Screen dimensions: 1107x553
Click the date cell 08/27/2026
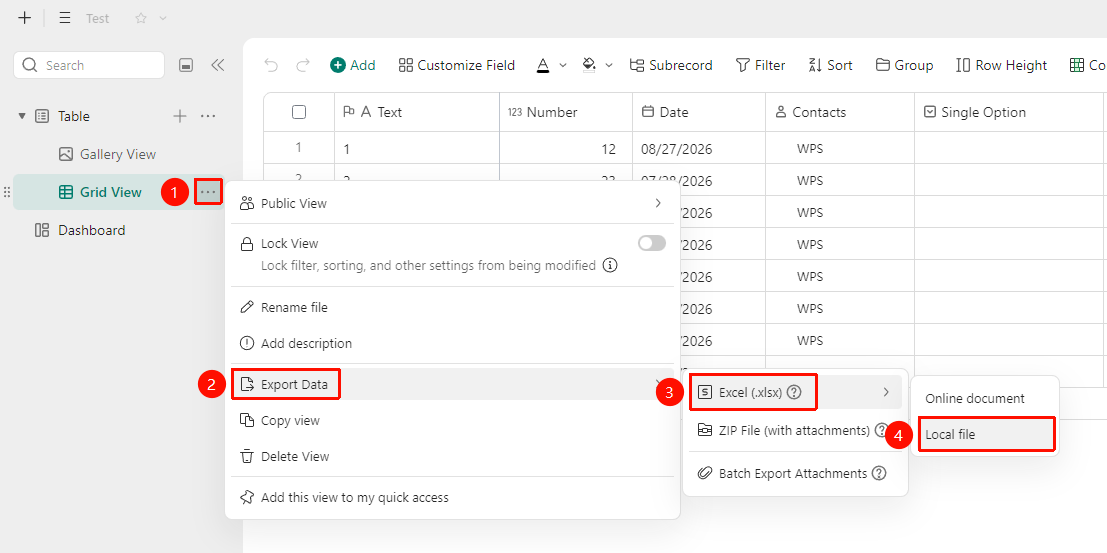(699, 148)
